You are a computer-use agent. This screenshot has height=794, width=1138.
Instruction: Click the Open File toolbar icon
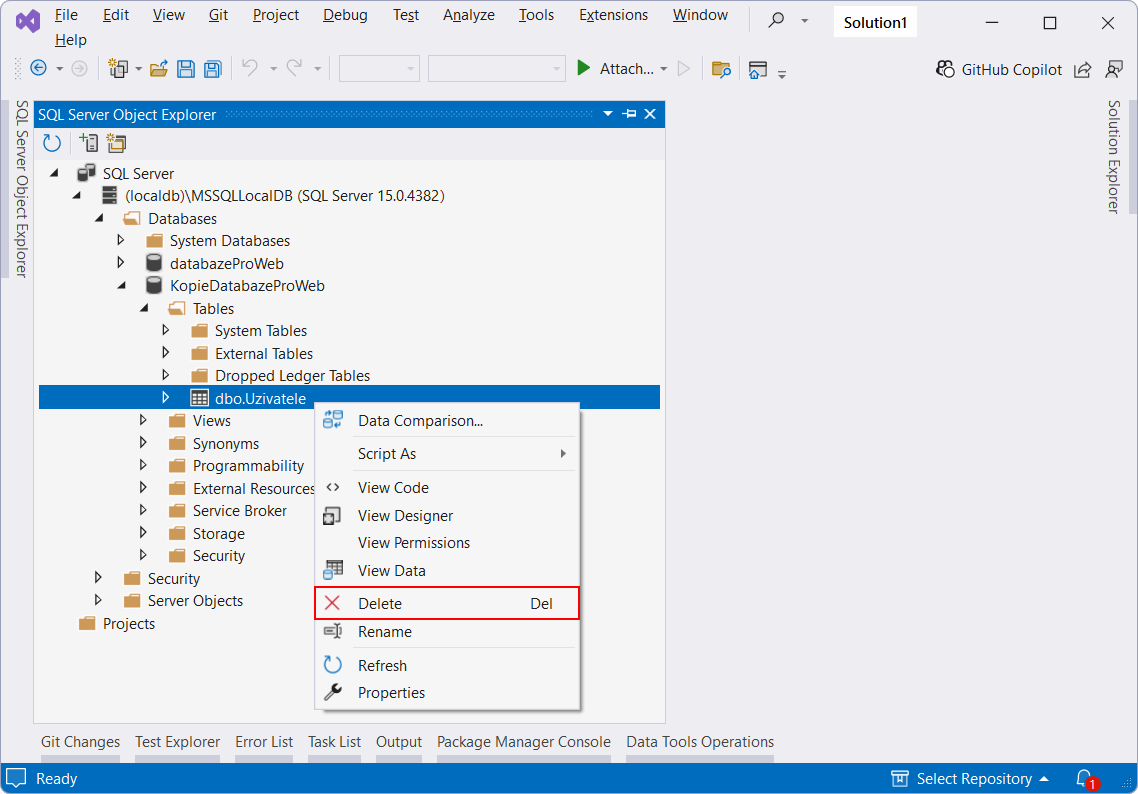tap(161, 68)
